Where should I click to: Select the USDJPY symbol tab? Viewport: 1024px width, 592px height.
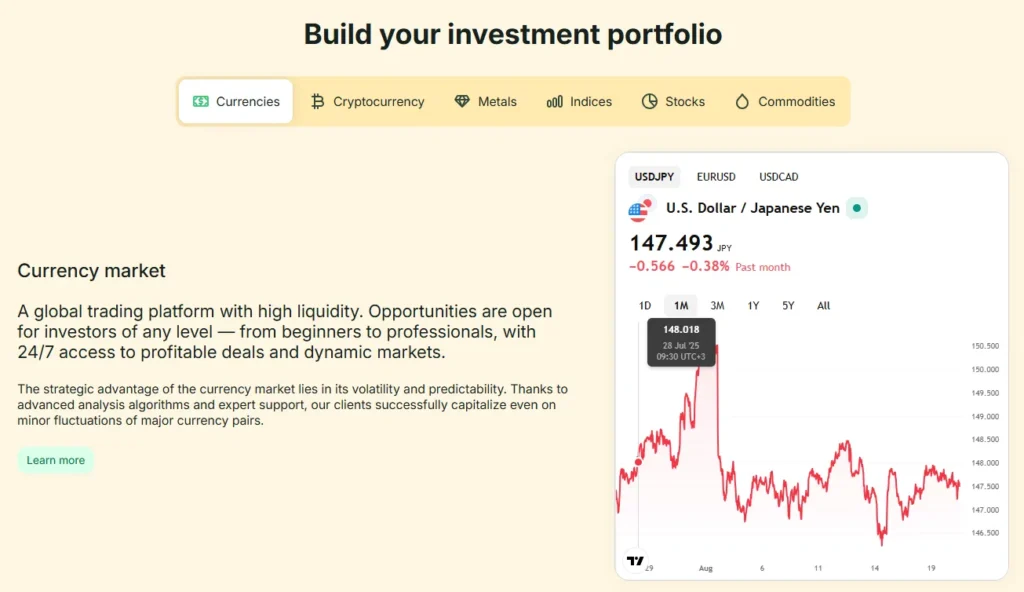tap(655, 177)
